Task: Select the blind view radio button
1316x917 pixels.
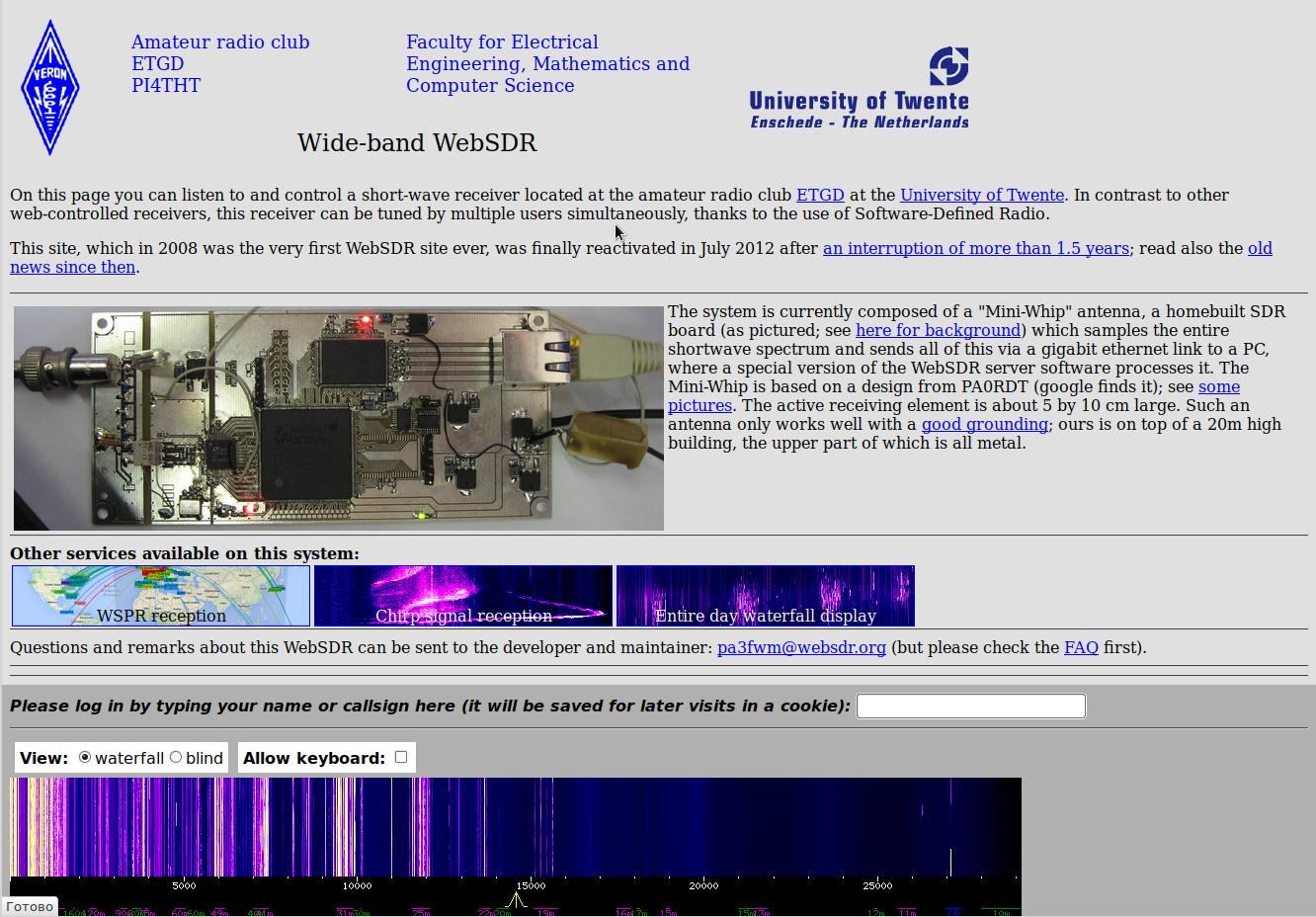Action: [x=176, y=757]
